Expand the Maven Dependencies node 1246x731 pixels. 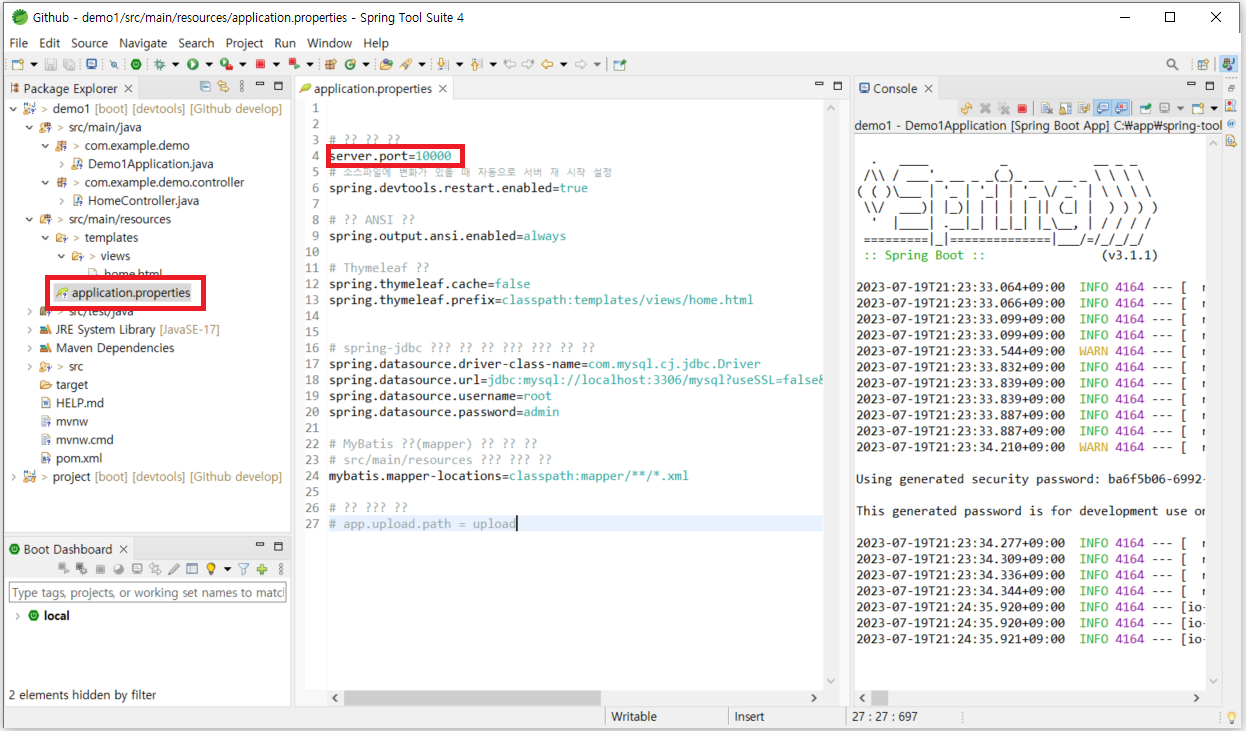(29, 348)
